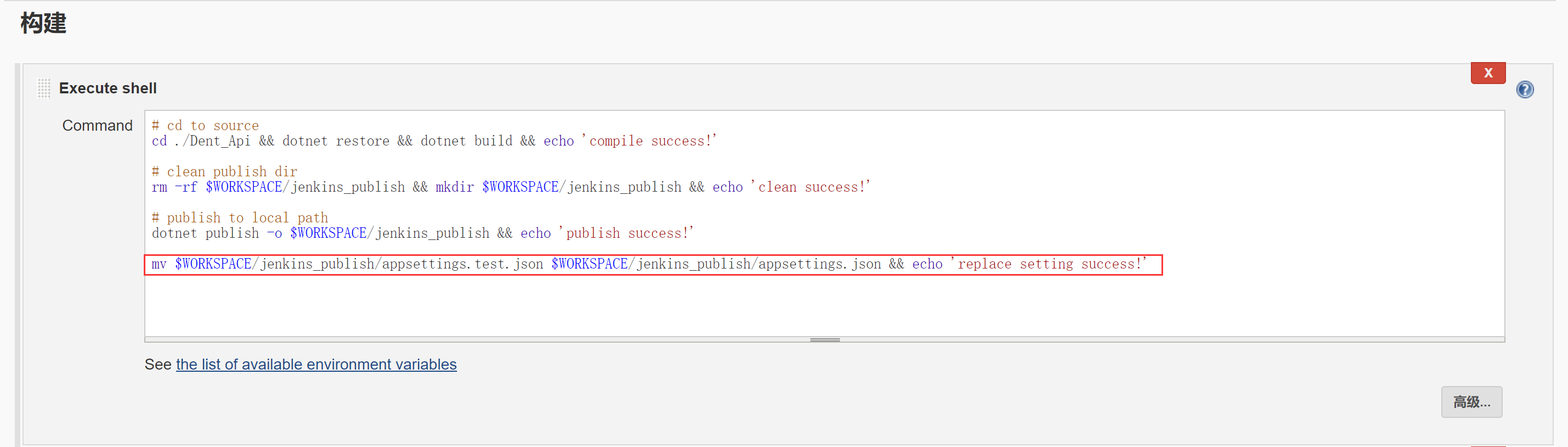Click the 'rm -rf' command text
The height and width of the screenshot is (447, 1568).
click(x=174, y=188)
